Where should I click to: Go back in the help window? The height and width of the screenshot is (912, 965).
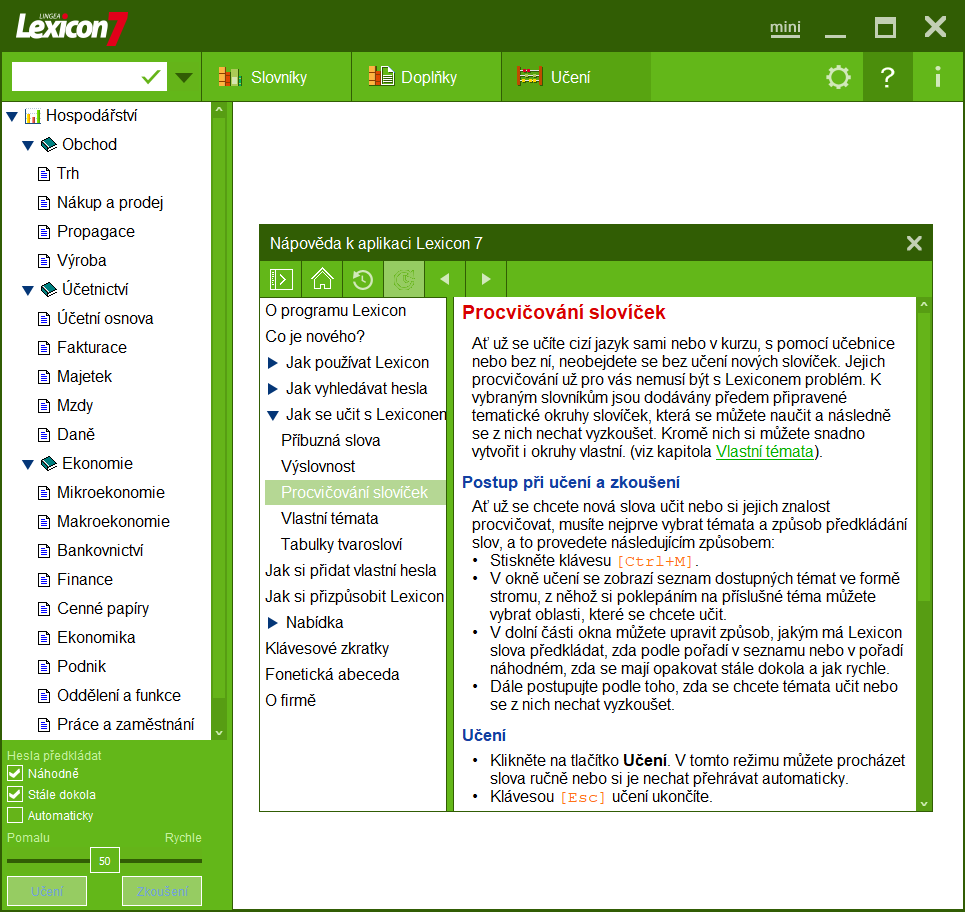(444, 279)
